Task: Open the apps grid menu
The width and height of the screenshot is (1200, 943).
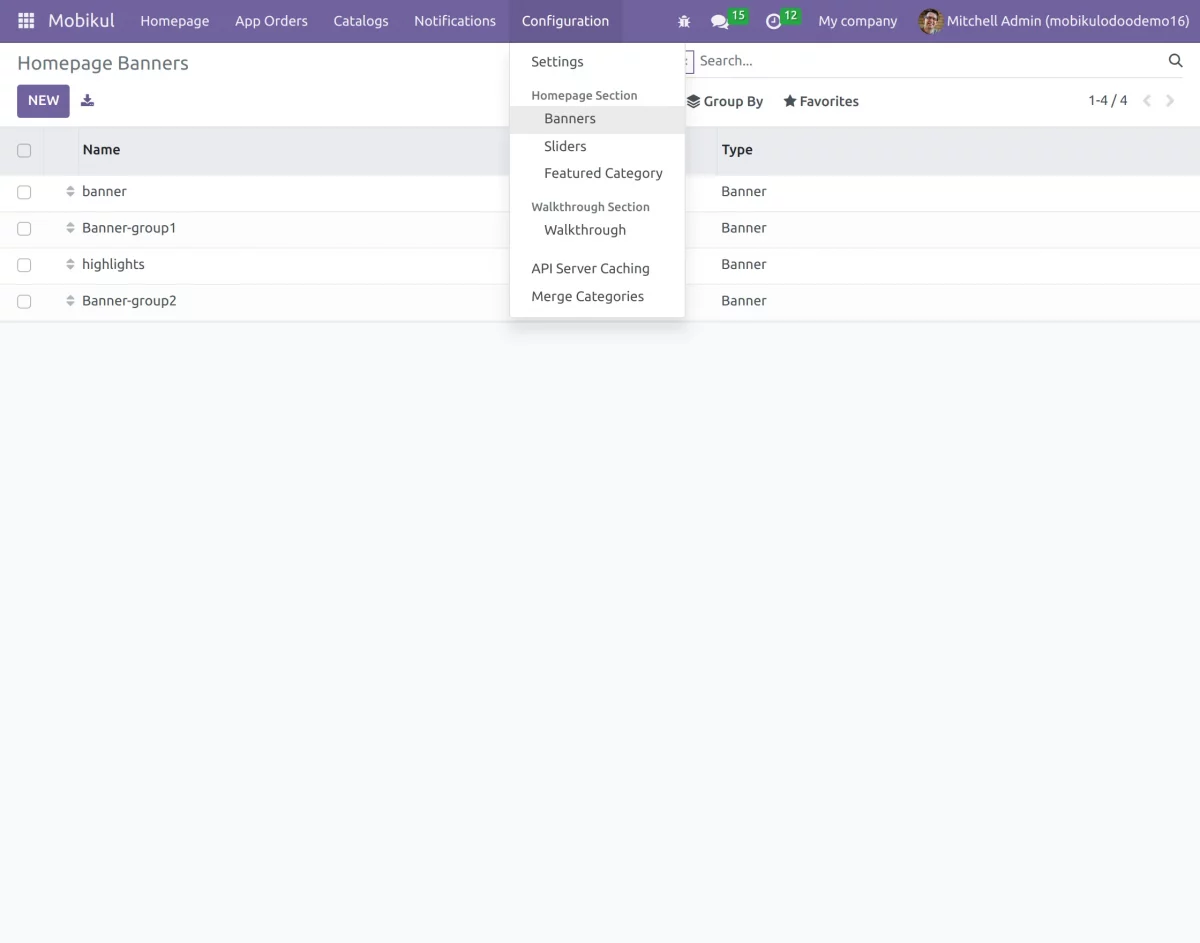Action: click(25, 20)
